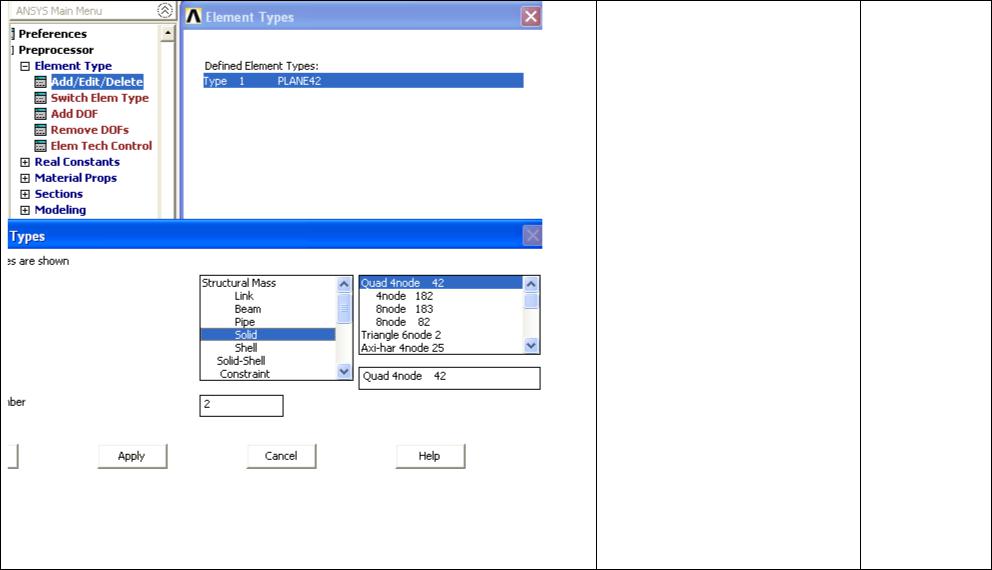The height and width of the screenshot is (570, 992).
Task: Click category list scroll up arrow
Action: pyautogui.click(x=344, y=284)
